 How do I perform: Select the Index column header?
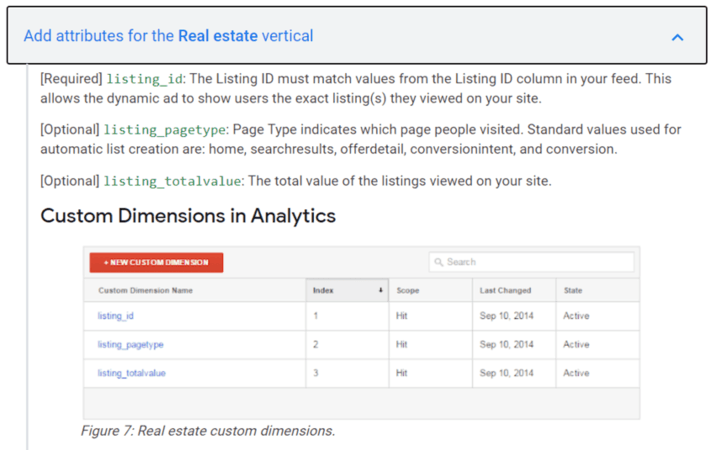(x=324, y=291)
